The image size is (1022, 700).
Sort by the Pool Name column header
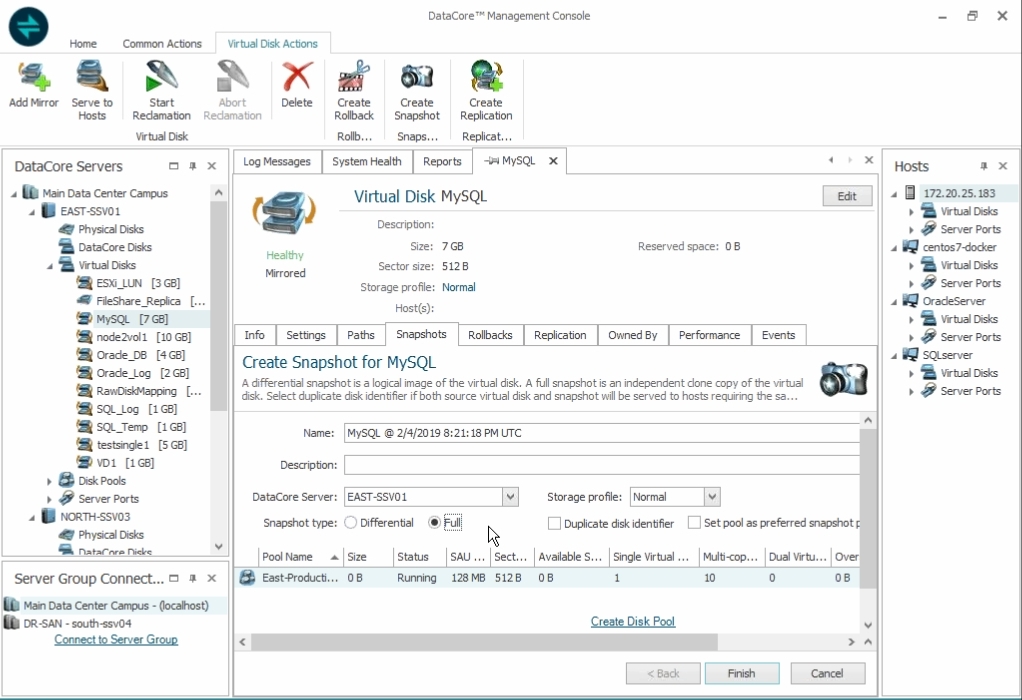click(x=300, y=557)
